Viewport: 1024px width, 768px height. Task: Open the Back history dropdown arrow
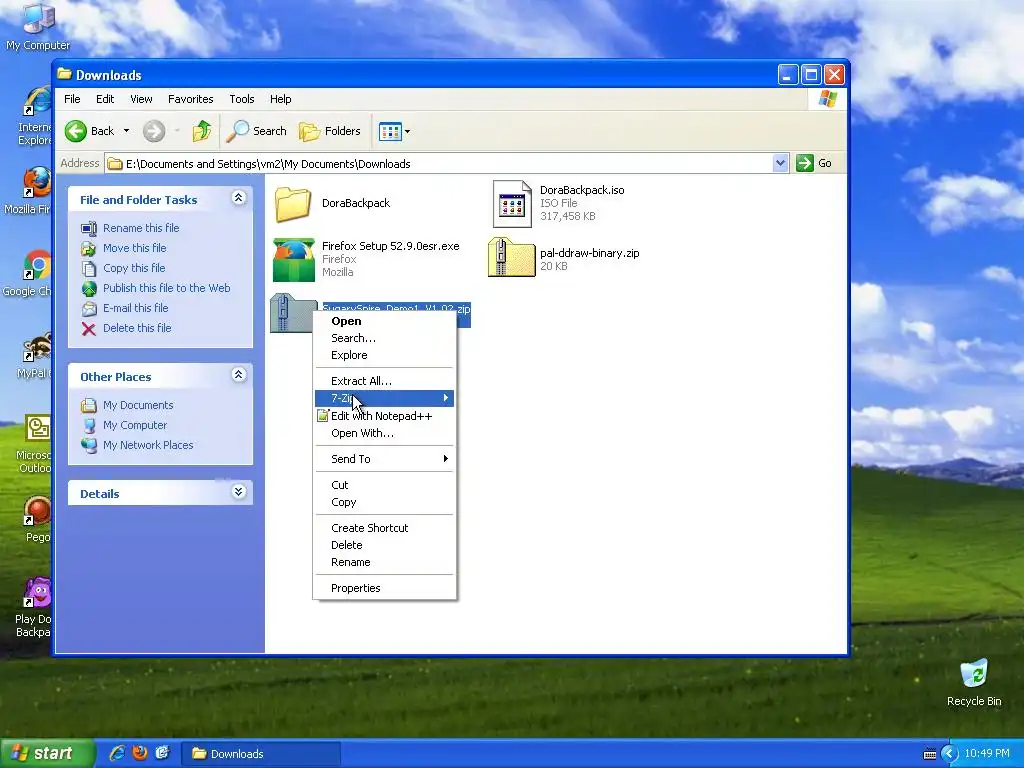[127, 131]
